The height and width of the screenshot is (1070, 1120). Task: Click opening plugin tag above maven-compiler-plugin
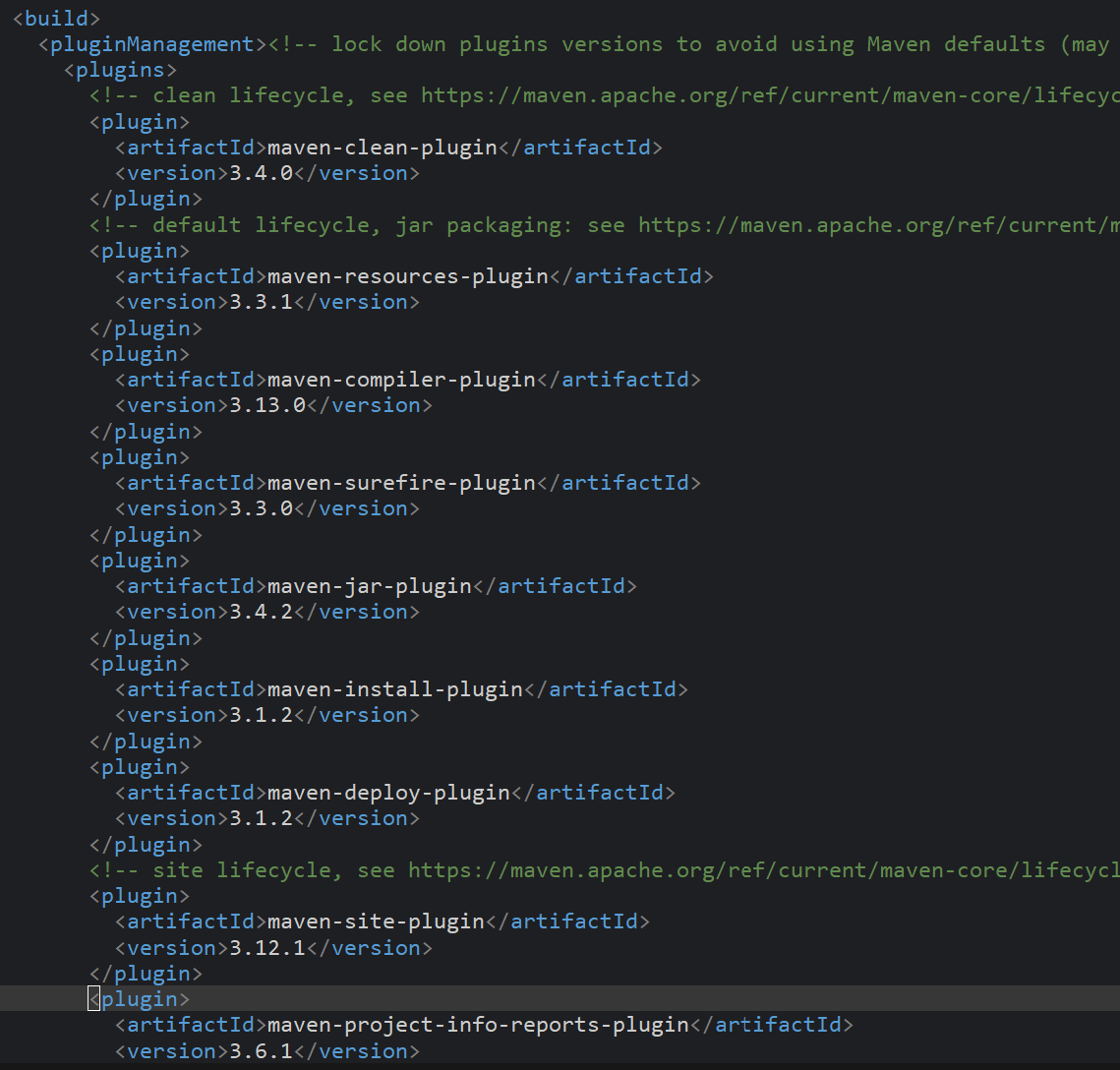coord(140,354)
